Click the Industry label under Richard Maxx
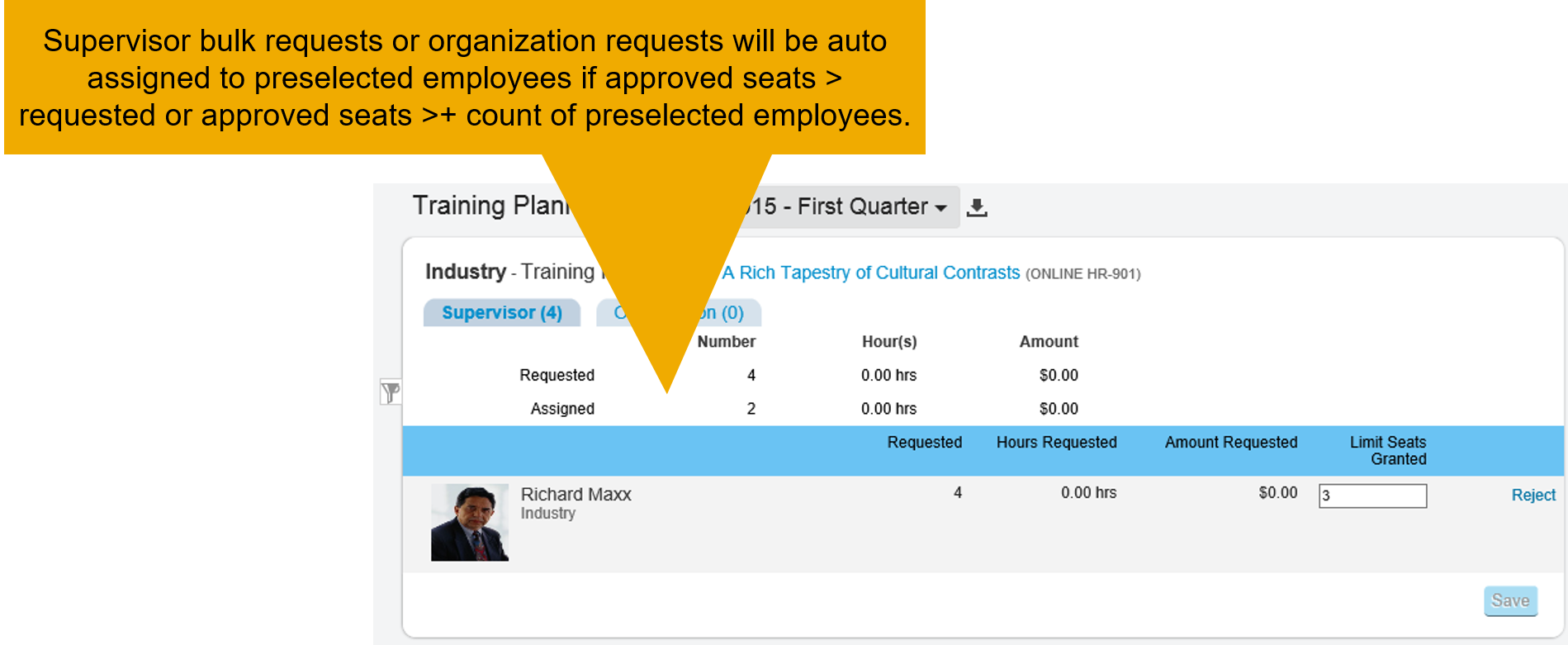Image resolution: width=1568 pixels, height=645 pixels. [547, 514]
